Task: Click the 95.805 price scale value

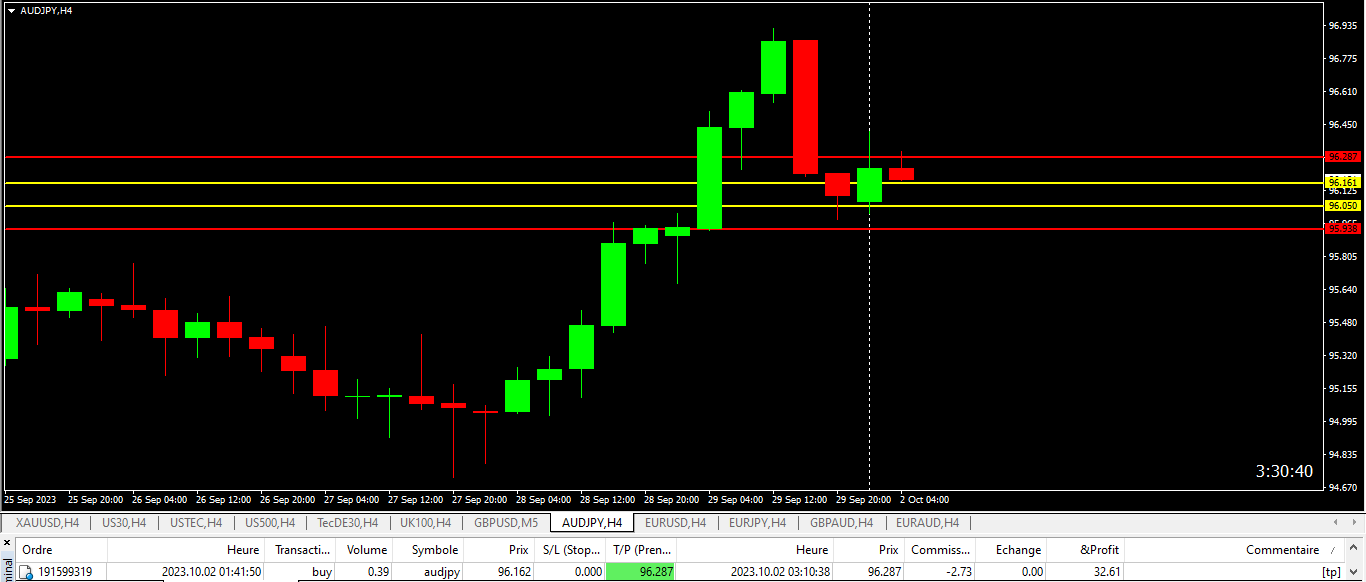Action: click(x=1342, y=257)
